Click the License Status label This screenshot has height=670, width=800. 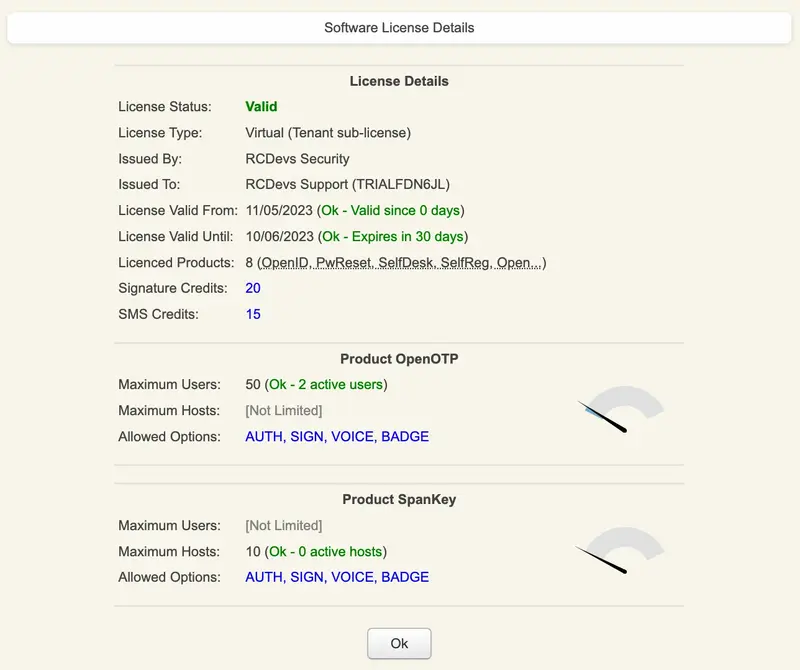[165, 107]
